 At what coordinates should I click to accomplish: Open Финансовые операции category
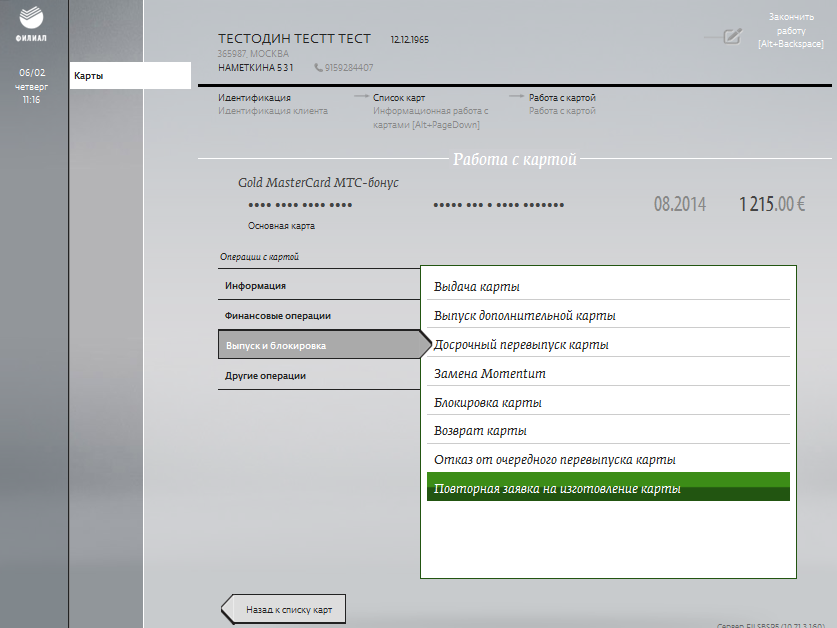(x=319, y=316)
